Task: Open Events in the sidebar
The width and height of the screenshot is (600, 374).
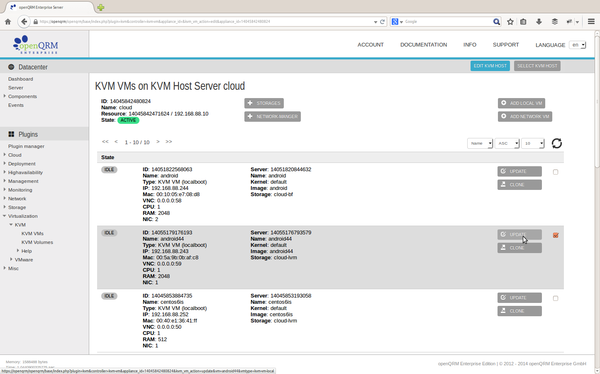Action: (x=16, y=105)
